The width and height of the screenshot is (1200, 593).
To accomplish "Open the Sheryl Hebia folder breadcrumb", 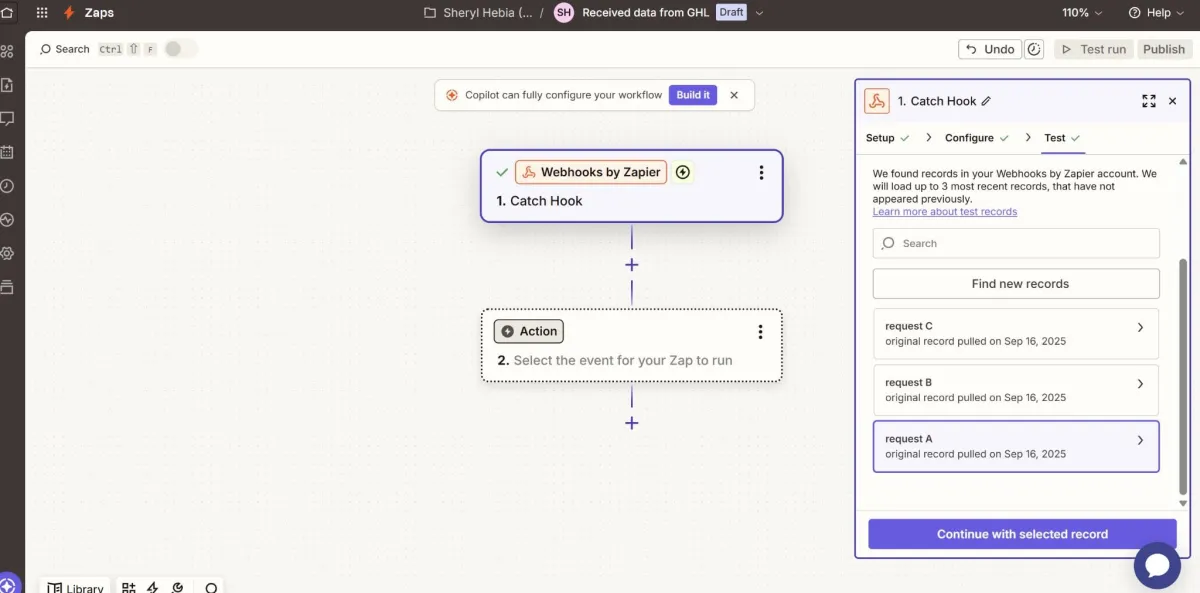I will [x=478, y=13].
